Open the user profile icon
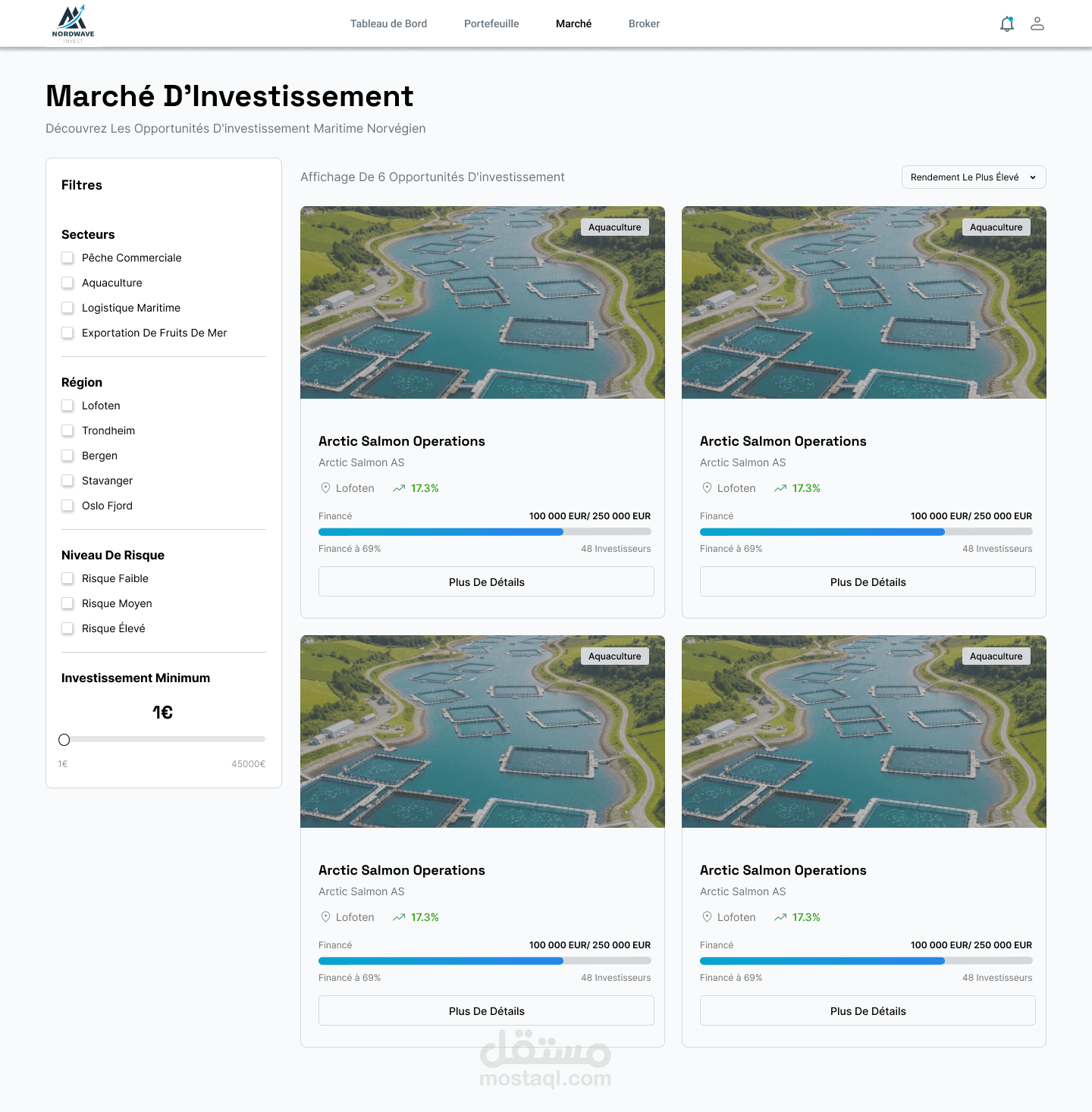Viewport: 1092px width, 1112px height. pos(1037,23)
